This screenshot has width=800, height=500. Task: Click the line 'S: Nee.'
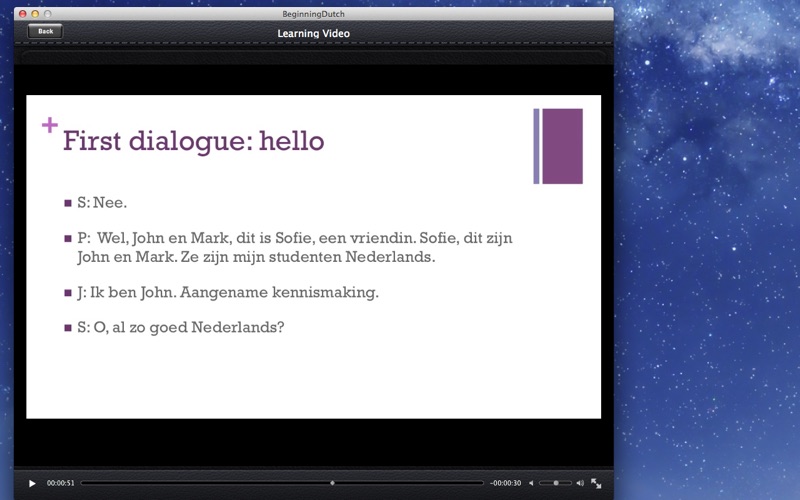tap(102, 203)
